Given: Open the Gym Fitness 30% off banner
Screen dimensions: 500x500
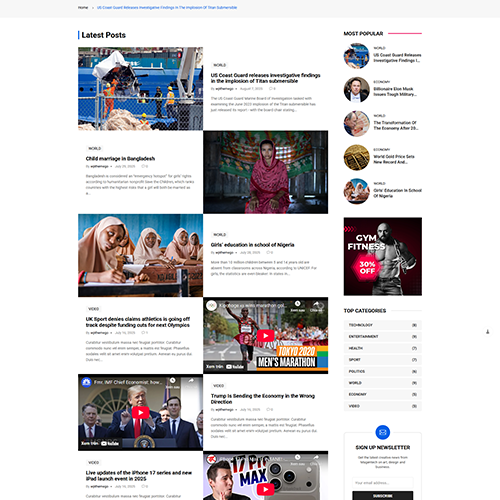Looking at the screenshot, I should (383, 256).
